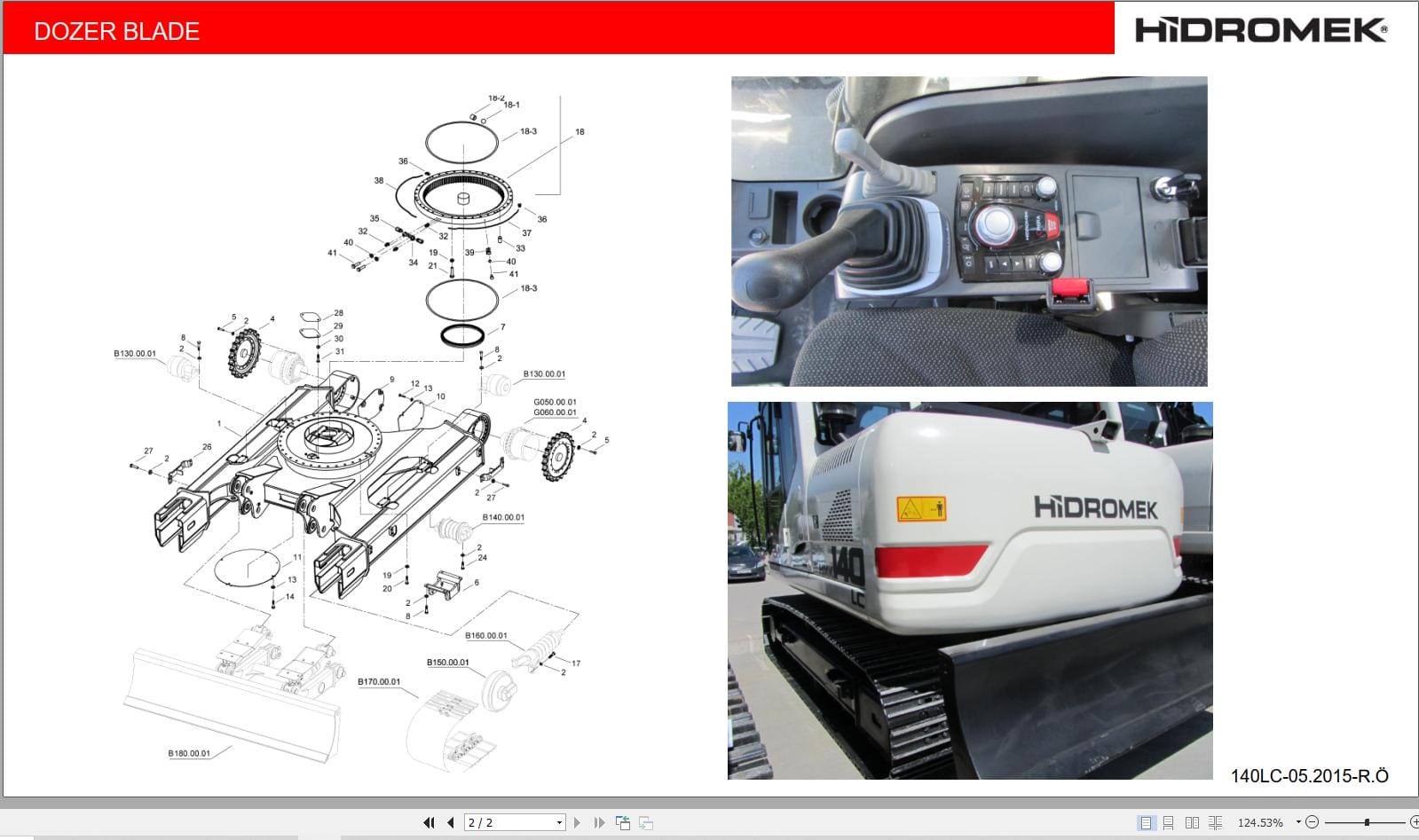Viewport: 1419px width, 840px height.
Task: Click the excavator rear photo
Action: [x=970, y=591]
